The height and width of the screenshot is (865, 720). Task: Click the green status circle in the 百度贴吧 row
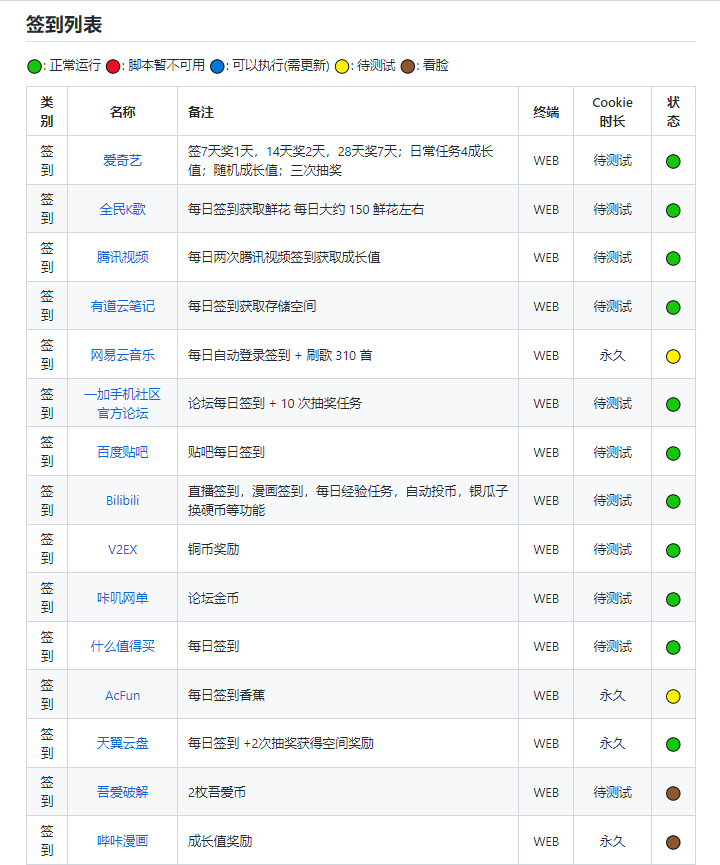(x=673, y=453)
